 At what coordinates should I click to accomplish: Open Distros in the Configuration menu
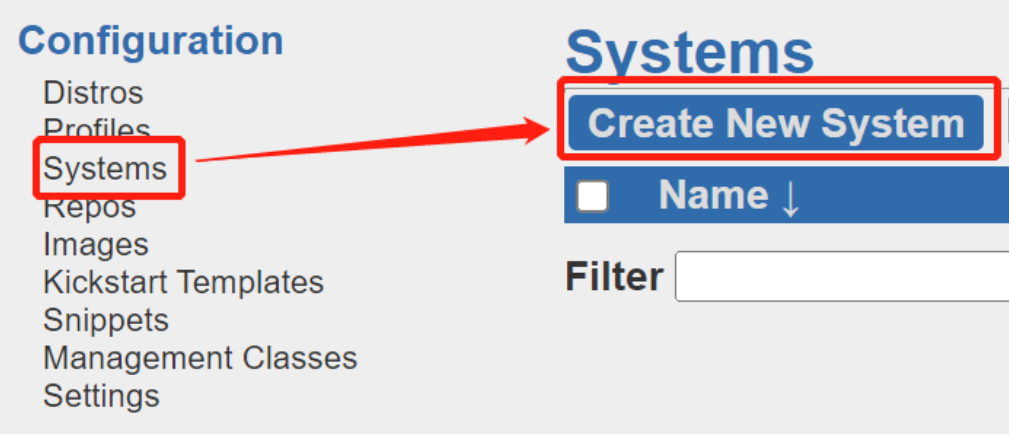(93, 93)
